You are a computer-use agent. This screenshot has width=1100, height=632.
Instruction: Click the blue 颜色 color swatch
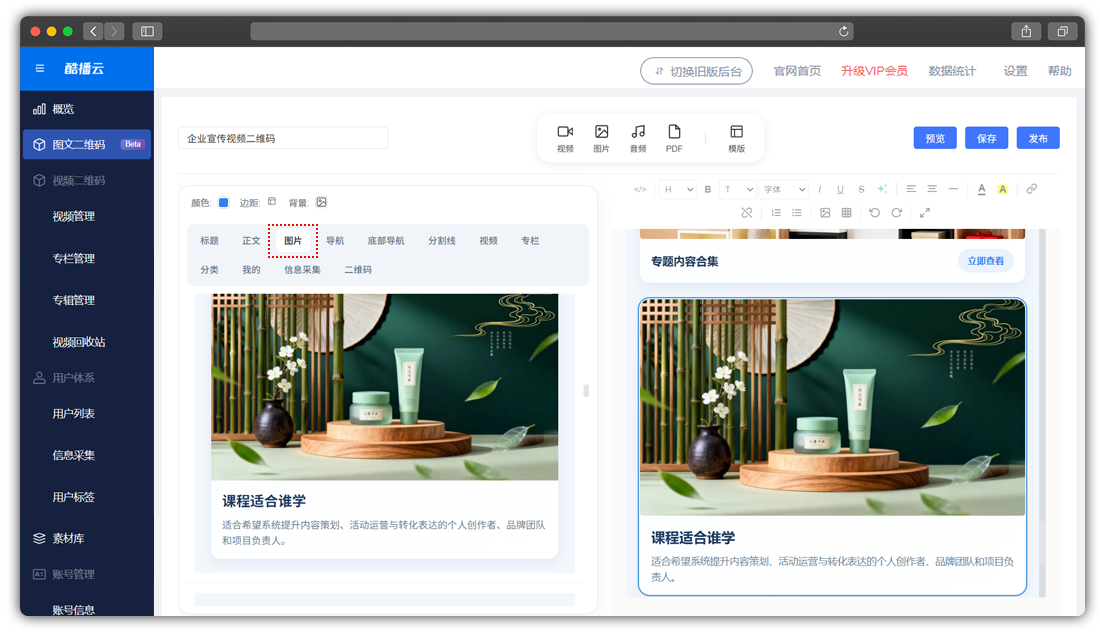(x=223, y=202)
